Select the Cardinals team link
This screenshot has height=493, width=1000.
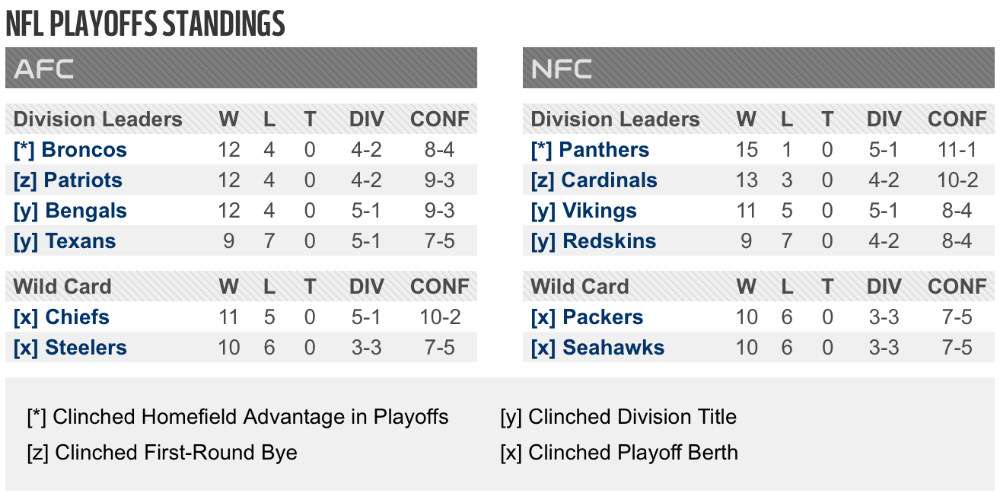(x=594, y=180)
